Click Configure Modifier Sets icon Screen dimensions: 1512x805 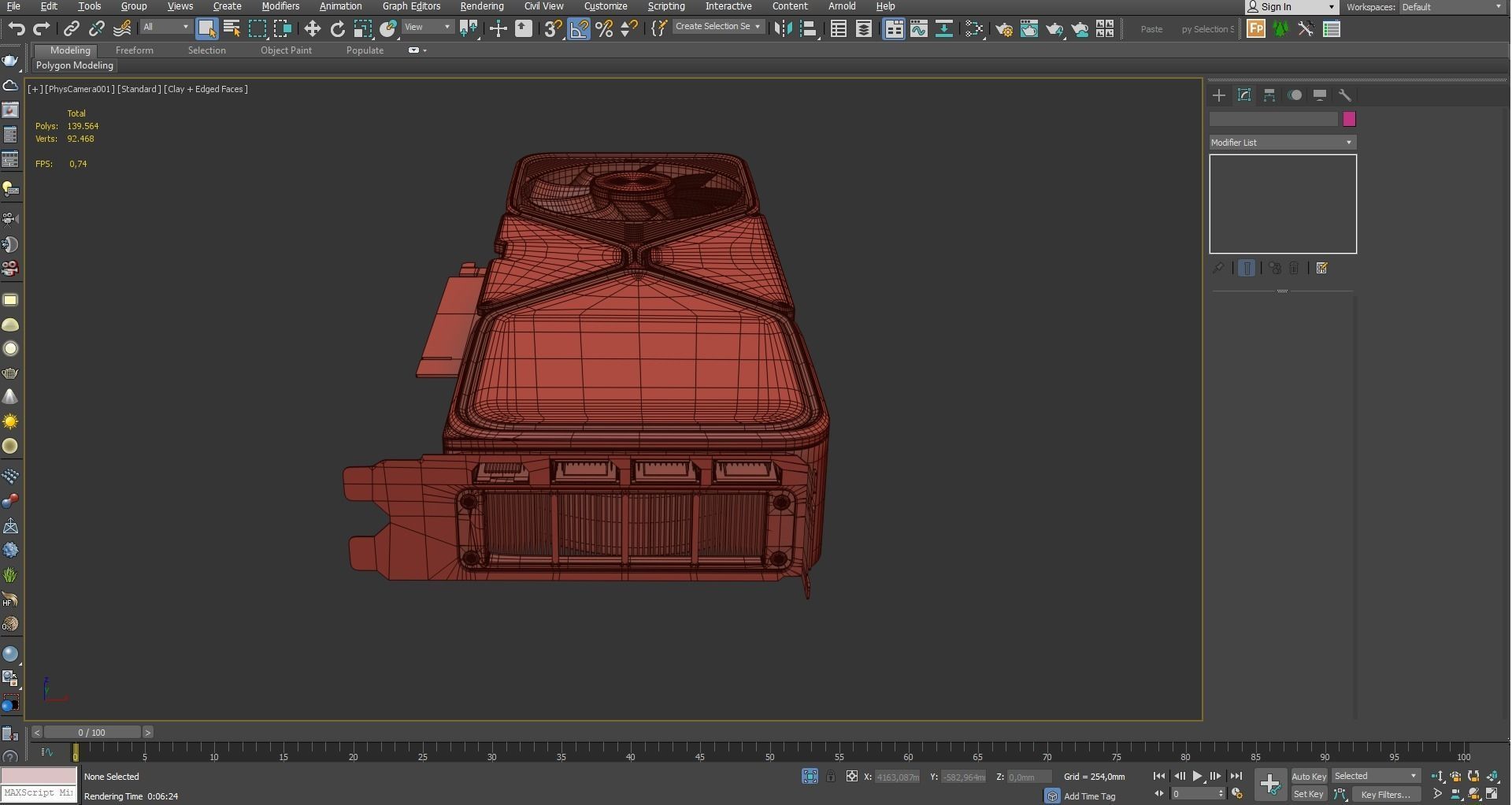1322,269
